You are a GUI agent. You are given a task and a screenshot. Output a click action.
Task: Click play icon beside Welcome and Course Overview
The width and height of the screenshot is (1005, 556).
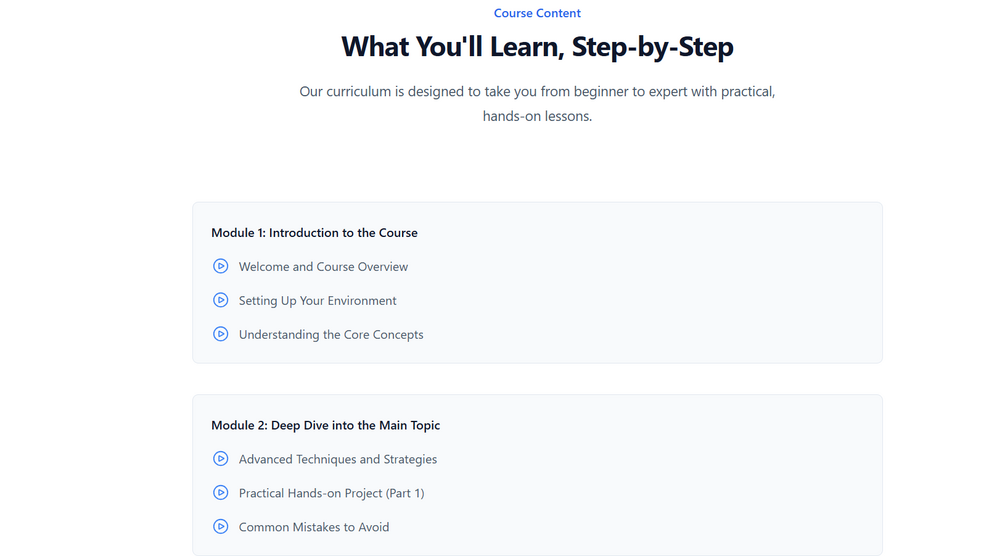click(221, 266)
